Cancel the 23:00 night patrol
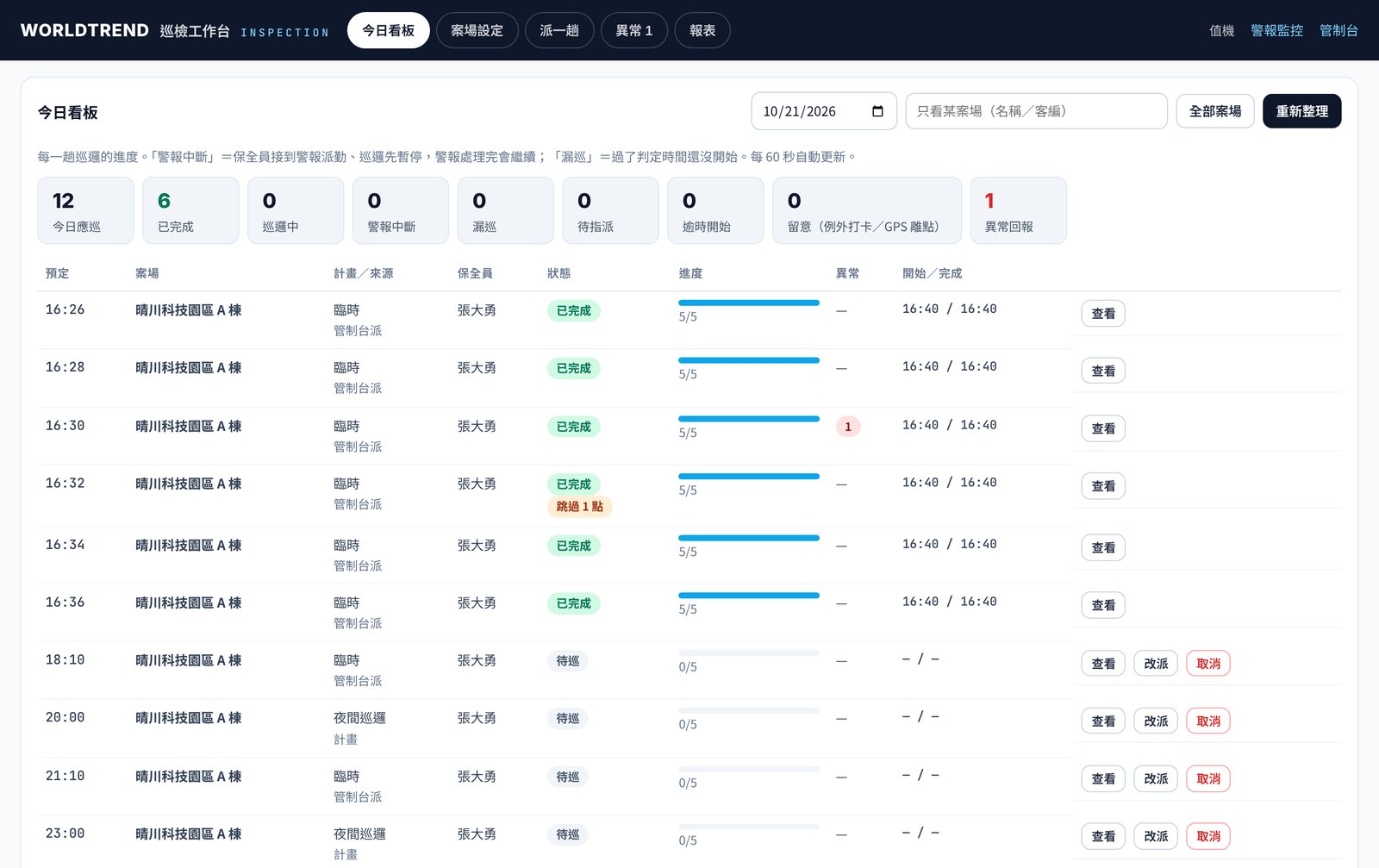Image resolution: width=1379 pixels, height=868 pixels. pos(1208,836)
